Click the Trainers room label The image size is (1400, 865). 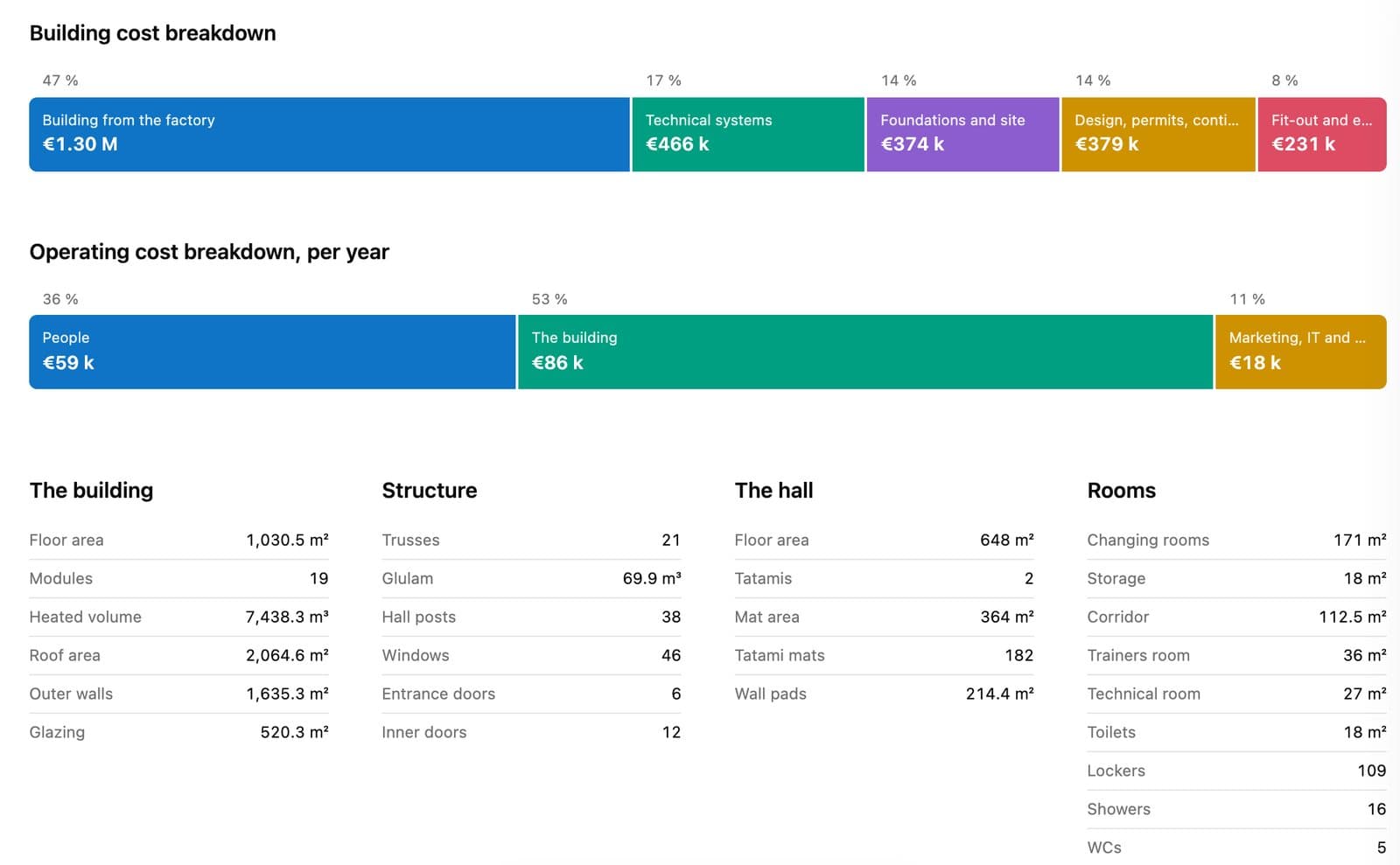1138,655
